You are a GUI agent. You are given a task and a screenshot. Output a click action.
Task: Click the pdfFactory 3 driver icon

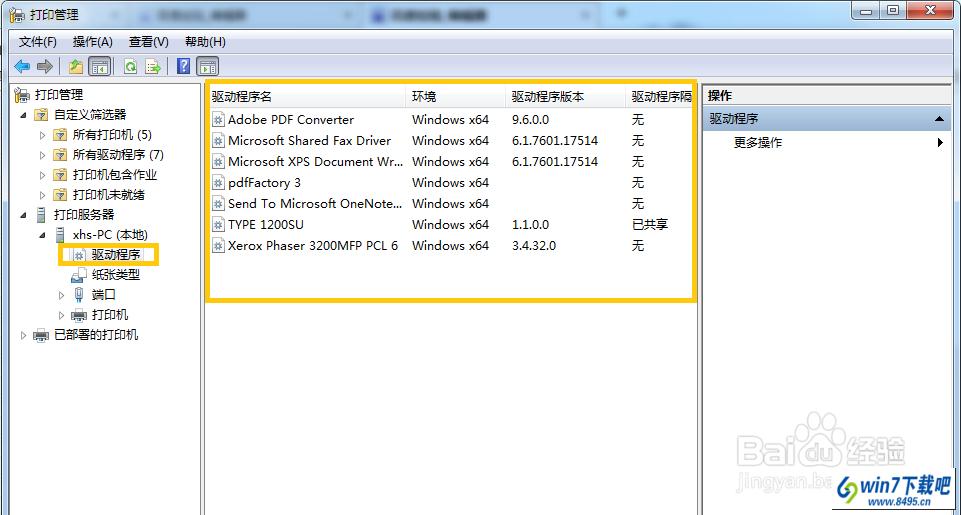[x=218, y=183]
